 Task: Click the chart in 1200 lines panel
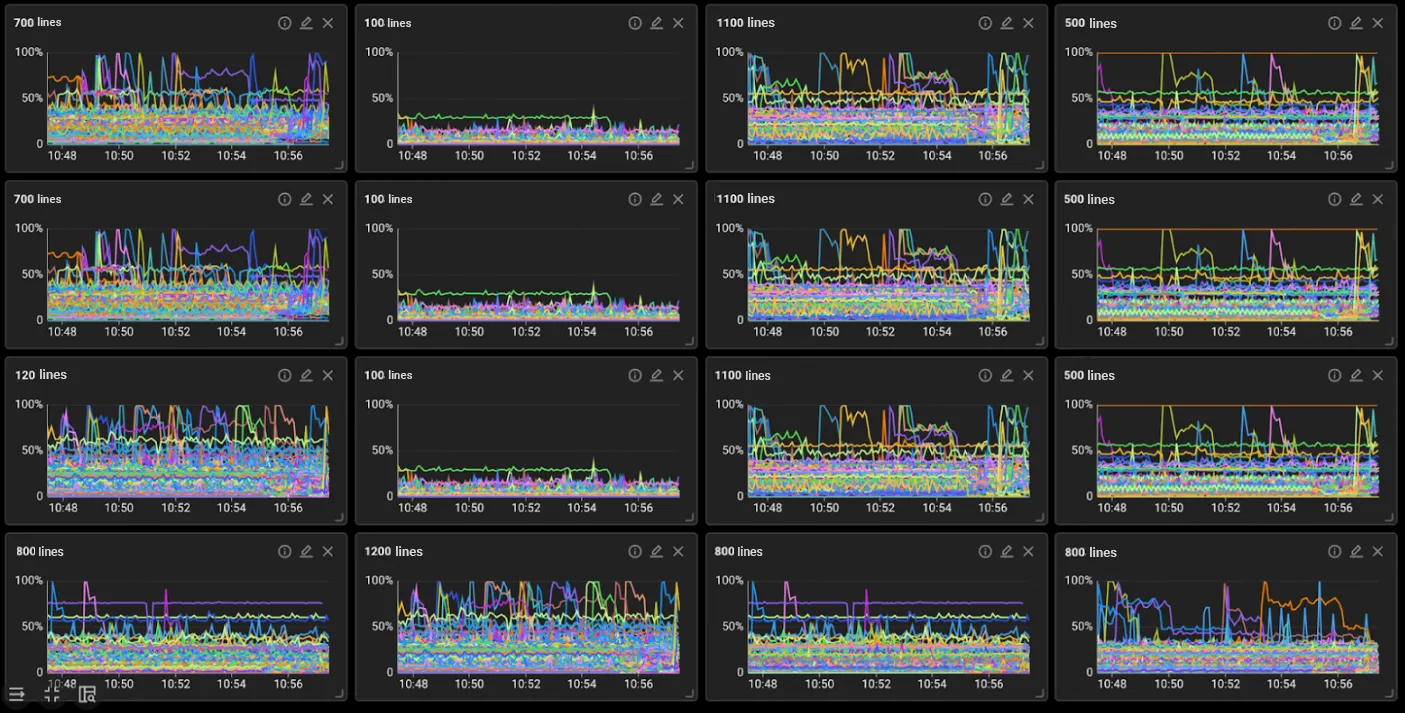click(538, 627)
